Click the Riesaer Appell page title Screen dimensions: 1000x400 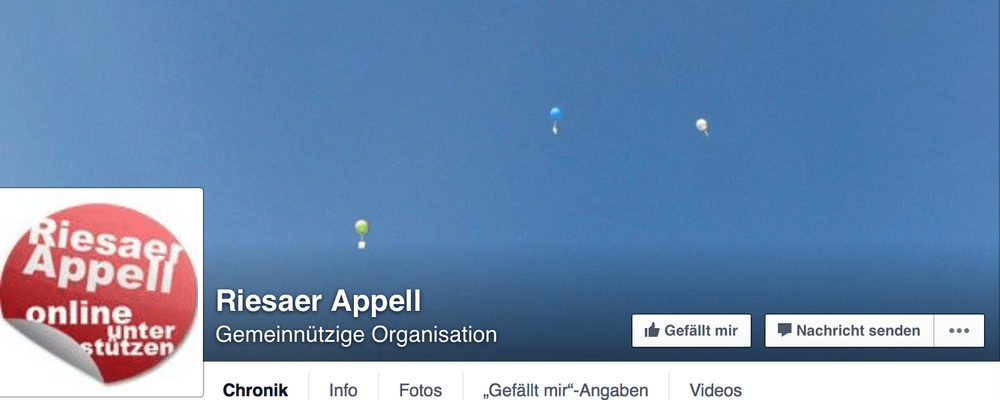319,301
